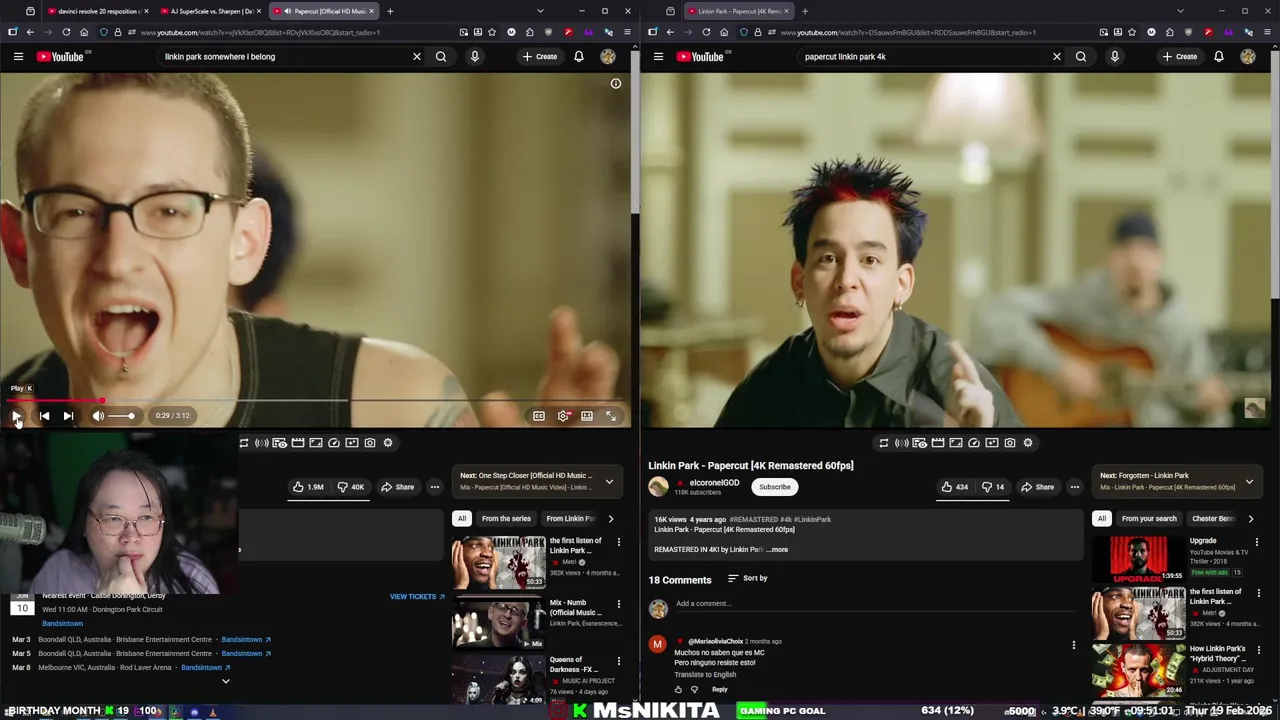
Task: Play the Papercut video in left window
Action: 17,416
